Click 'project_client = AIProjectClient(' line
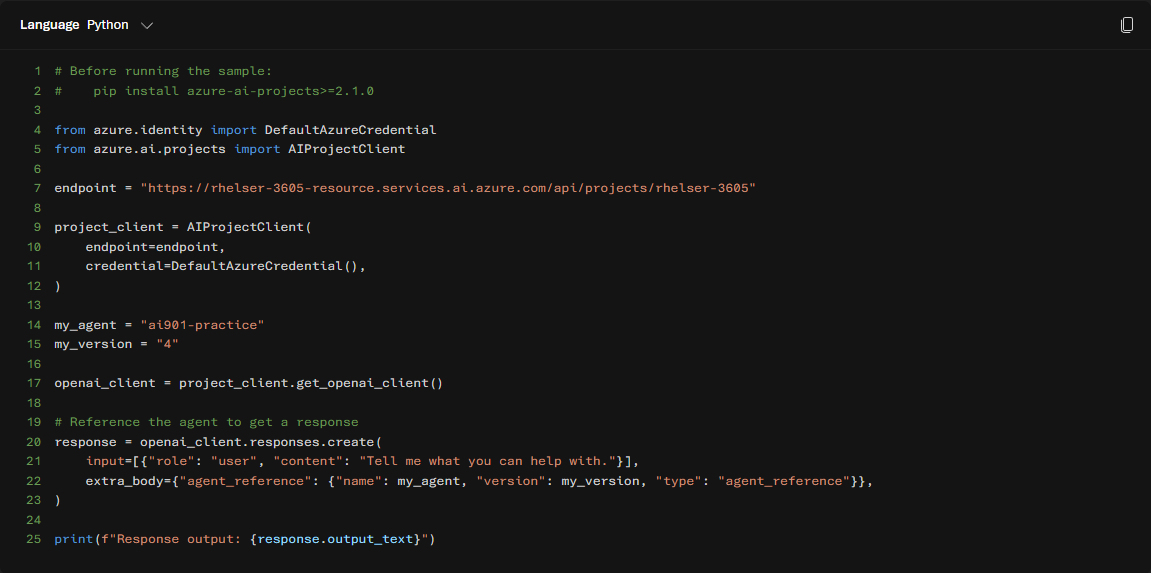Screen dimensions: 1151x573 (183, 227)
